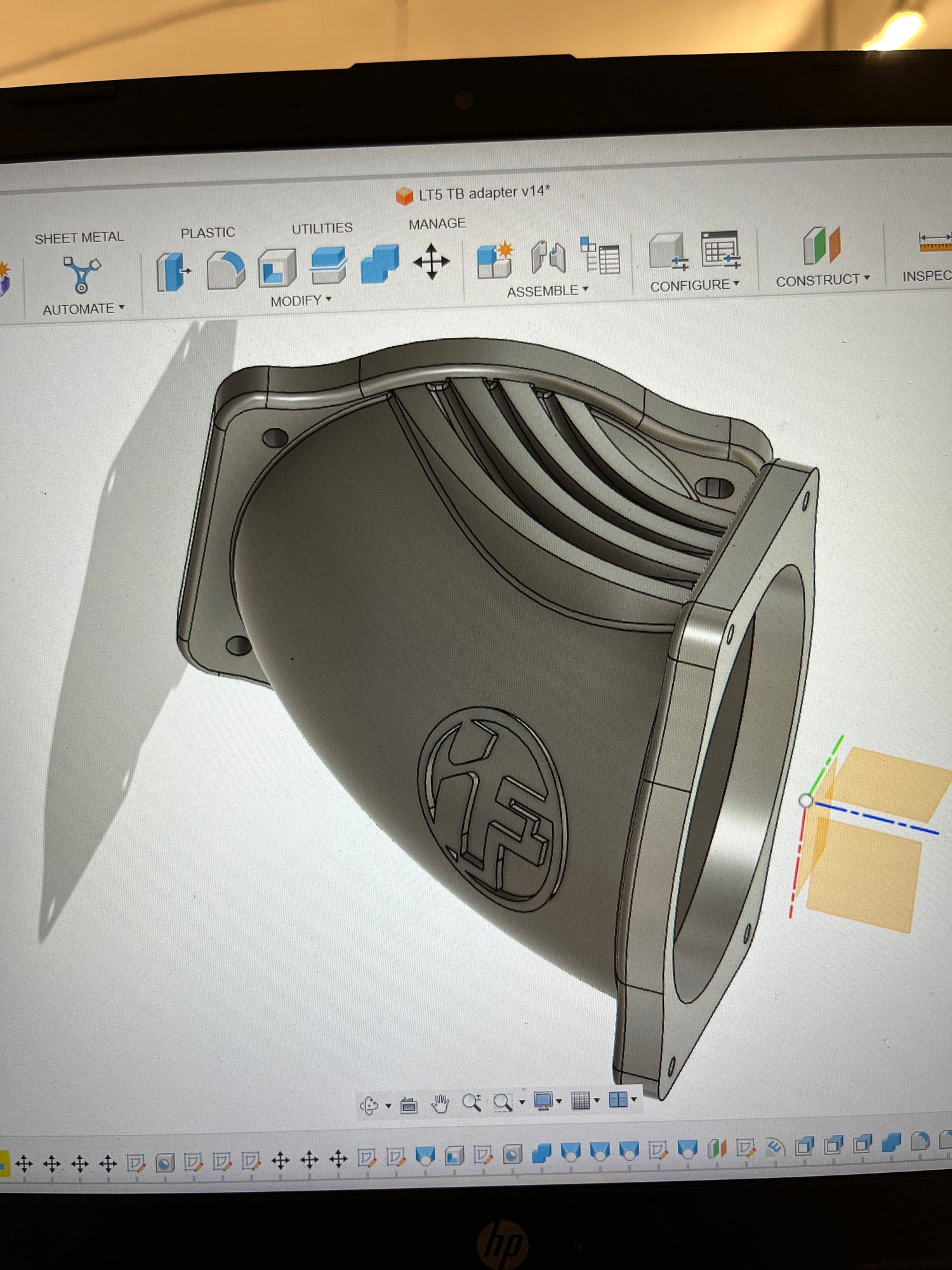Image resolution: width=952 pixels, height=1270 pixels.
Task: Switch to the PLASTIC tab
Action: 208,233
